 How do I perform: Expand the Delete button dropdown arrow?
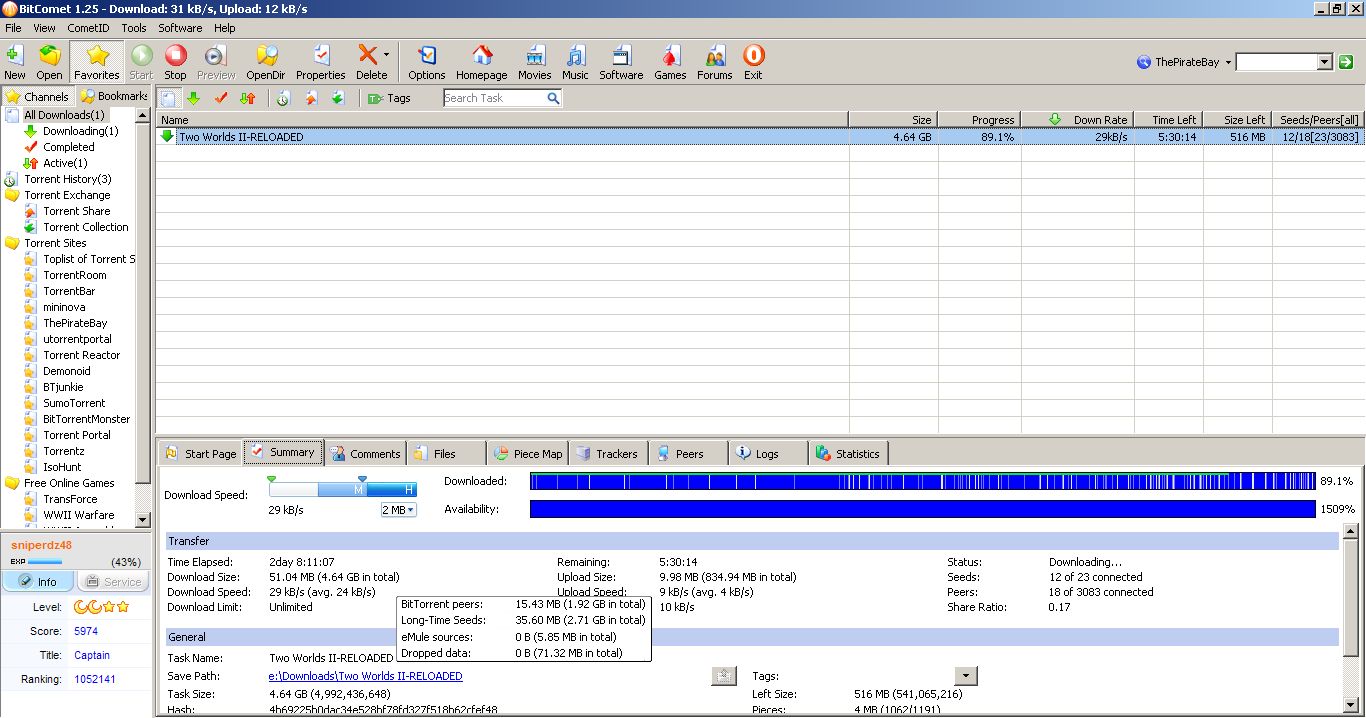tap(386, 57)
